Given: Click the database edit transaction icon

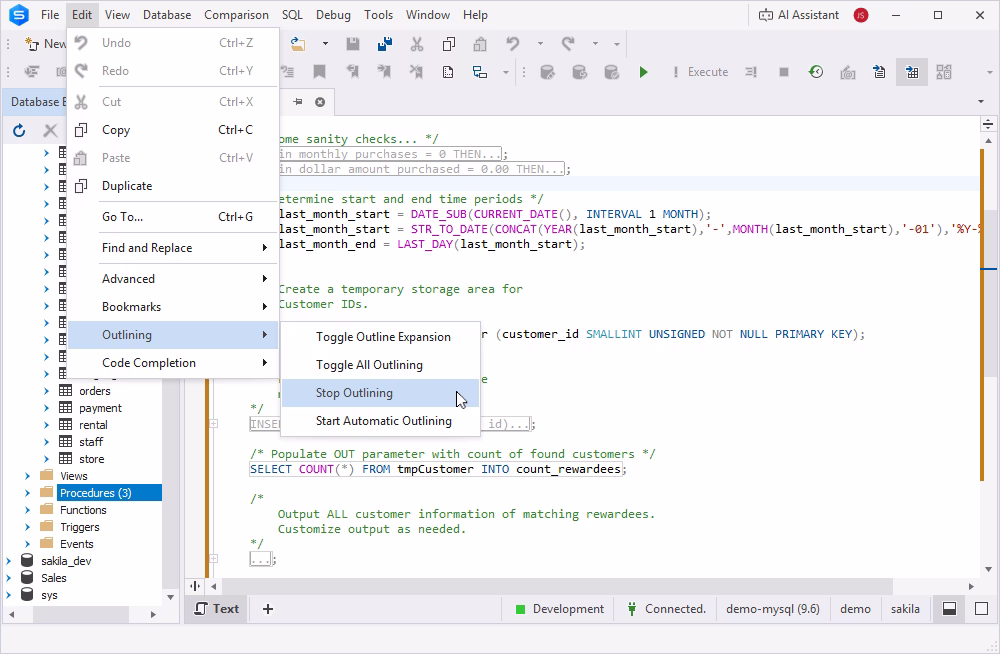Looking at the screenshot, I should 547,72.
